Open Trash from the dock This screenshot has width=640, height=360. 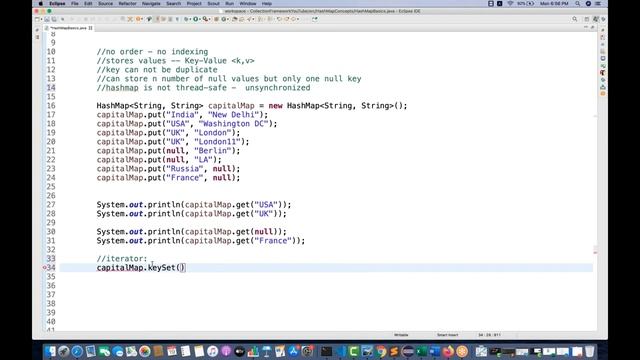tap(590, 351)
